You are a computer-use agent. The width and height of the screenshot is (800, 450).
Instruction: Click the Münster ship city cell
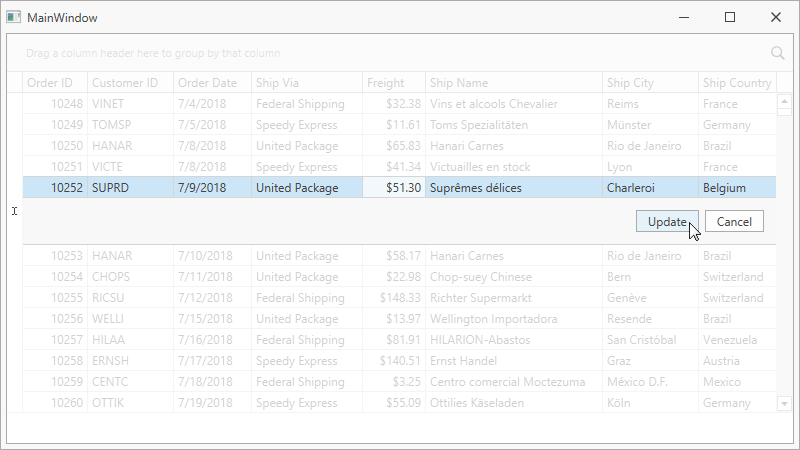(x=651, y=125)
